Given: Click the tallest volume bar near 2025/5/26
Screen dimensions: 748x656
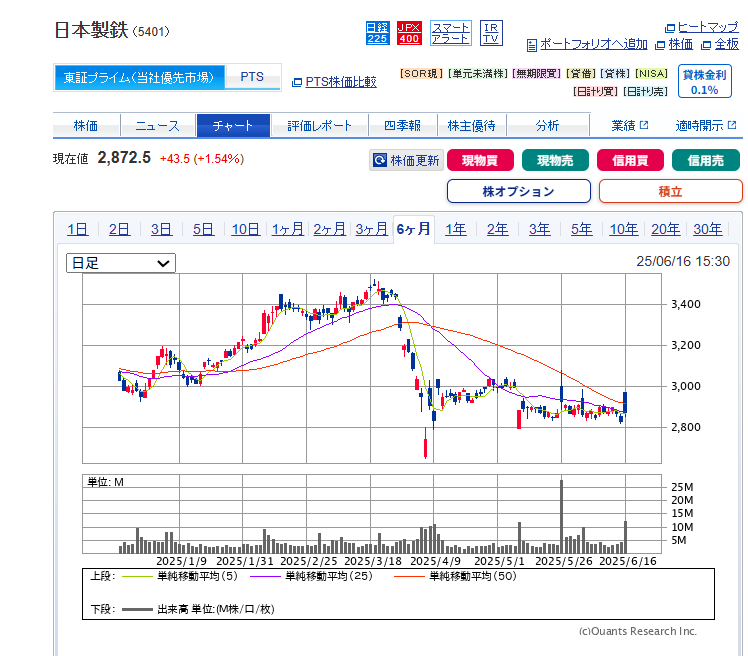Looking at the screenshot, I should [561, 516].
